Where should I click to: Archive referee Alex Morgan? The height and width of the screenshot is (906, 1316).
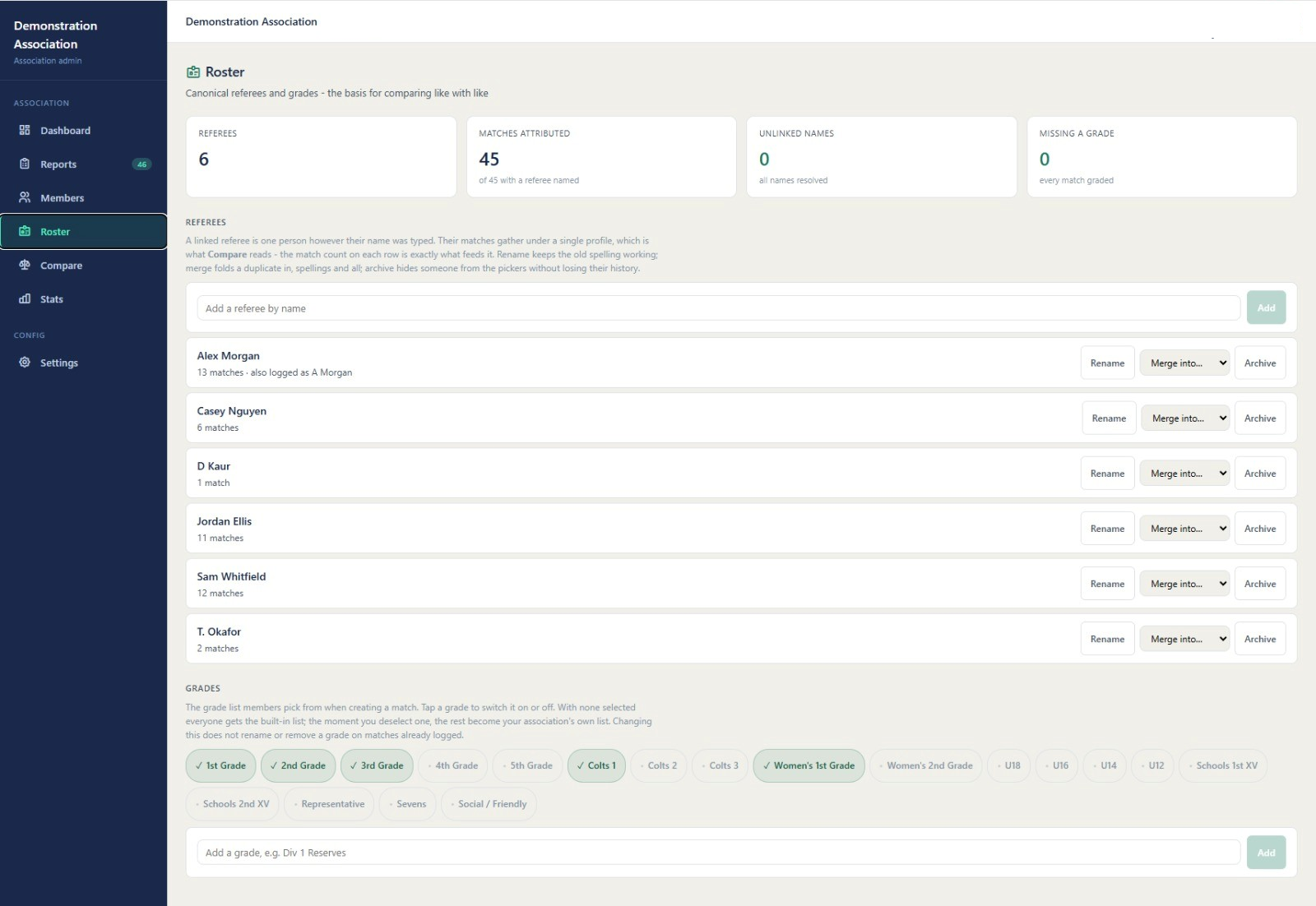click(x=1260, y=363)
